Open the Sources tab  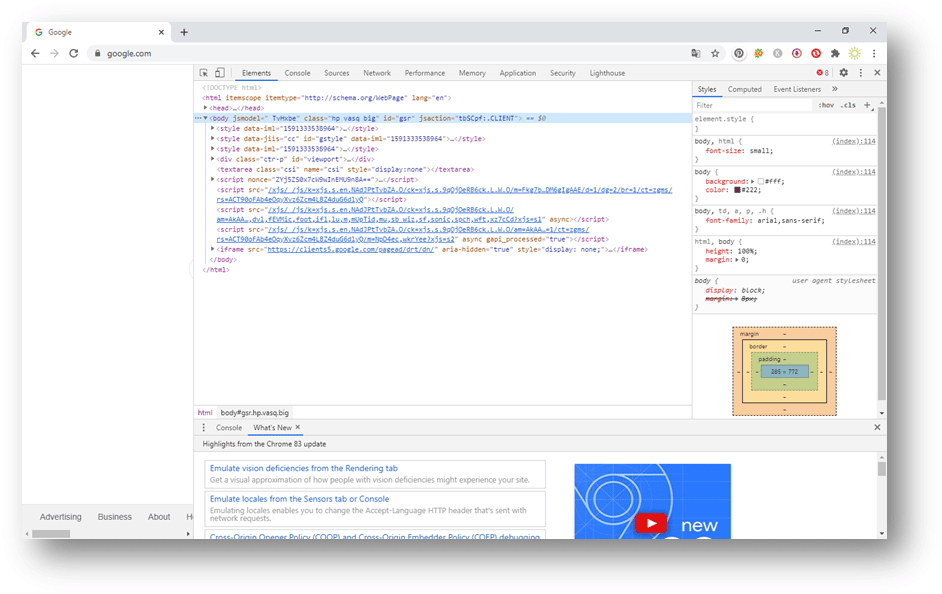click(x=336, y=73)
